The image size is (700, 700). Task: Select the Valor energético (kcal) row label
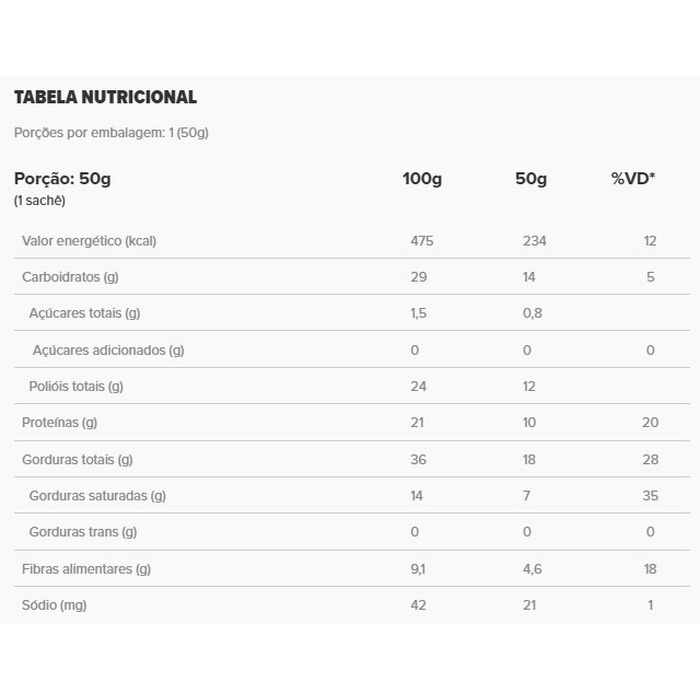coord(89,241)
